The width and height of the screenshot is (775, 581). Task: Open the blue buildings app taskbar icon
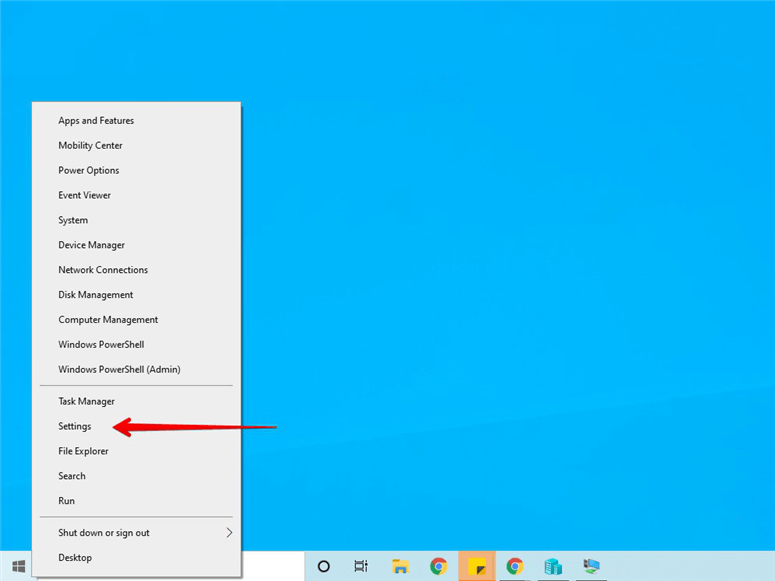(x=553, y=566)
